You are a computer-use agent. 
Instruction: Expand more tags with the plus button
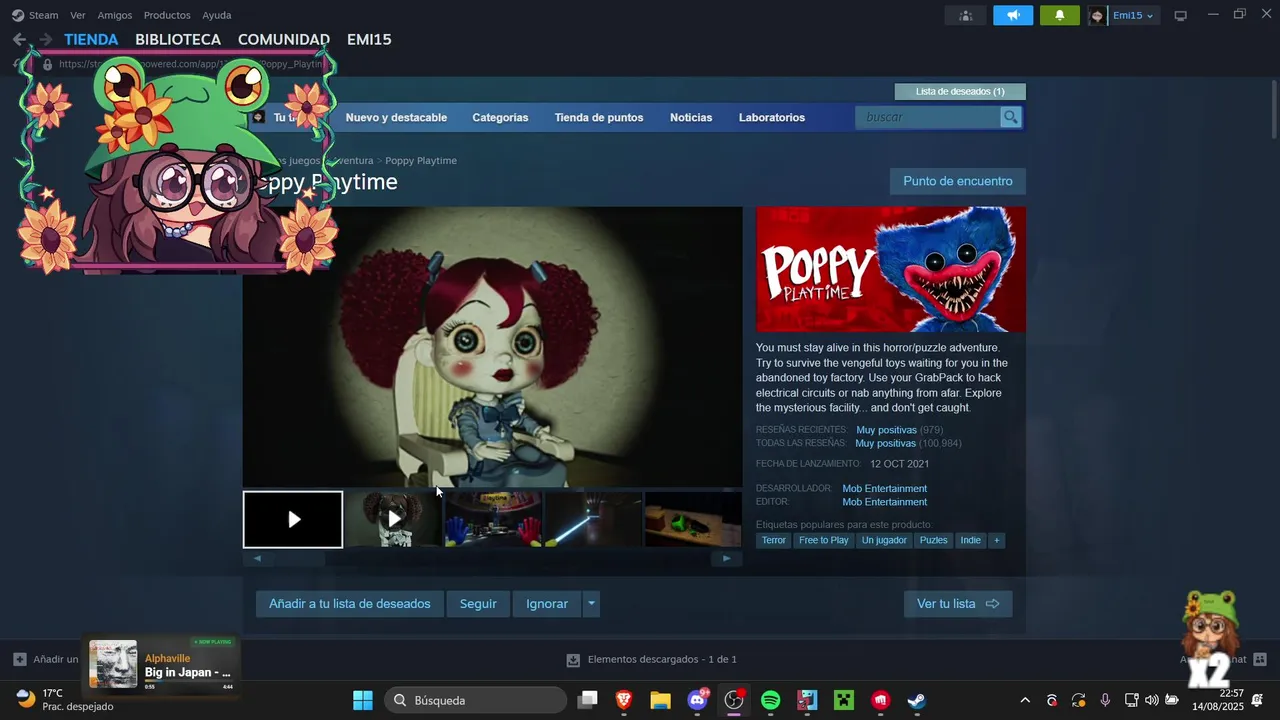click(996, 540)
